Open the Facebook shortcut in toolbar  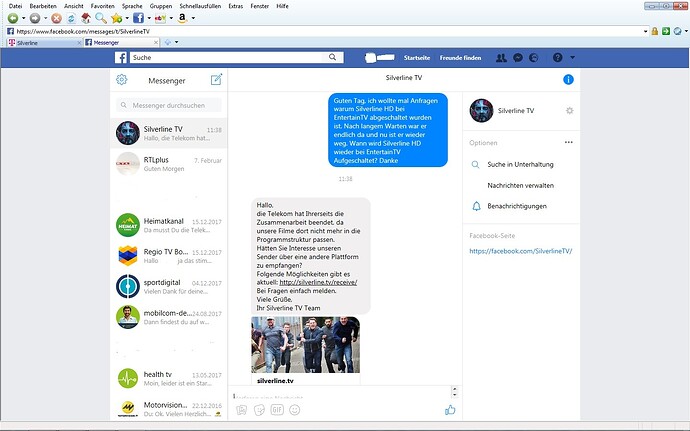[x=138, y=18]
